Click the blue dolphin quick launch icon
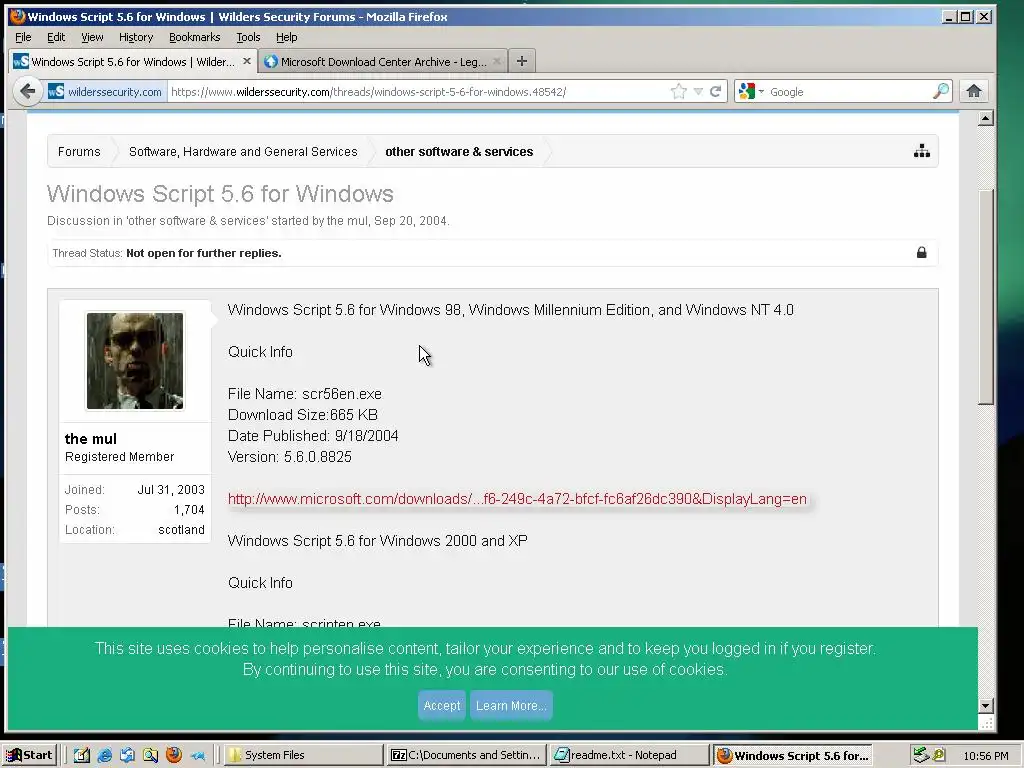The image size is (1024, 768). point(197,755)
